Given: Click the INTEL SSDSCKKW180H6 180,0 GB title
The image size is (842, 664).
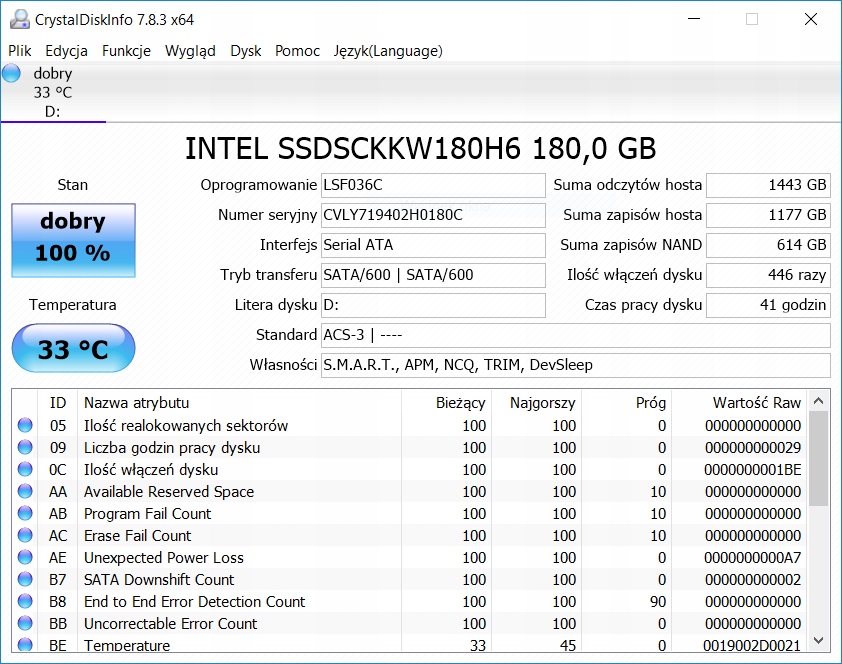Looking at the screenshot, I should pyautogui.click(x=420, y=149).
